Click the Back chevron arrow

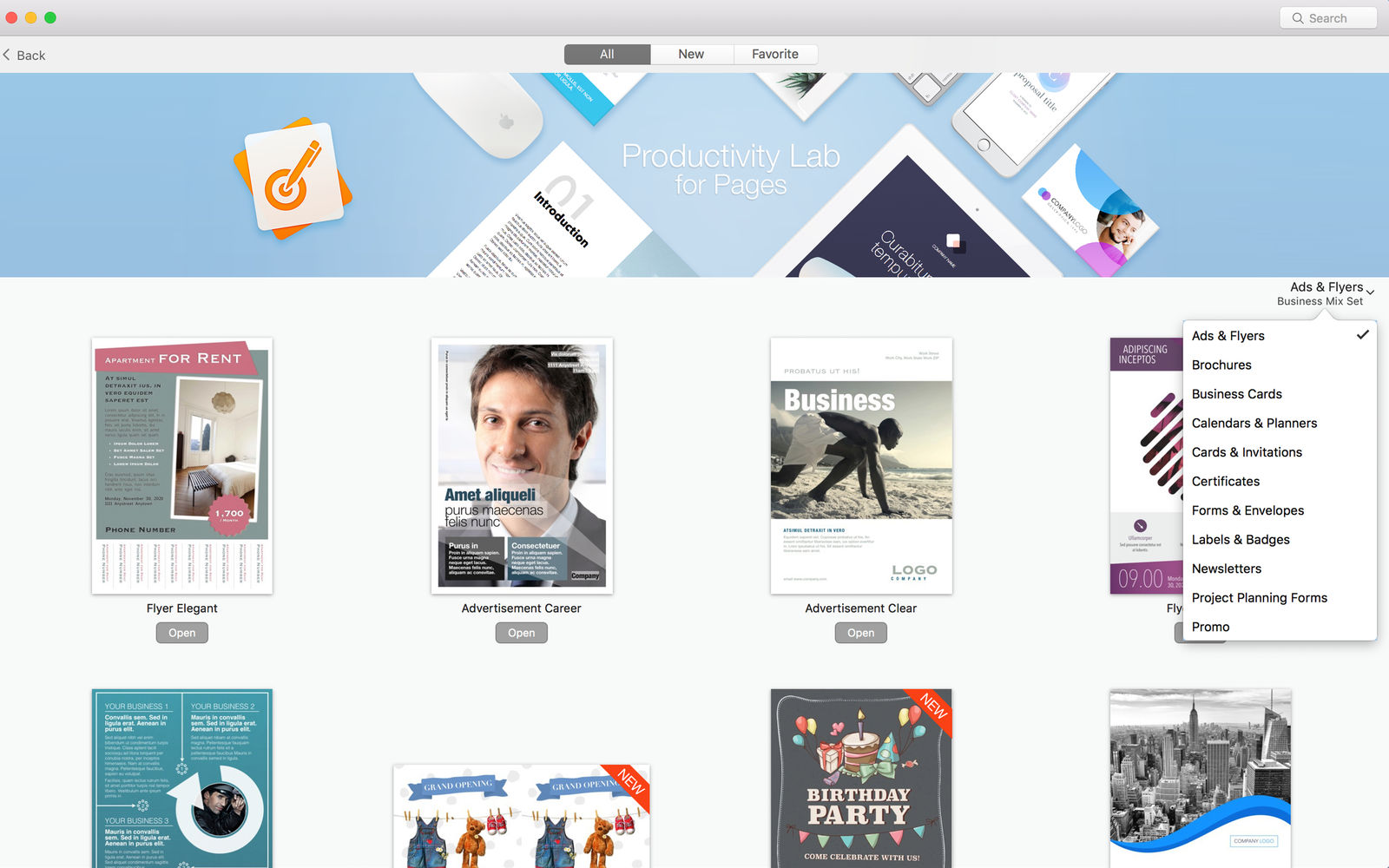click(x=7, y=55)
